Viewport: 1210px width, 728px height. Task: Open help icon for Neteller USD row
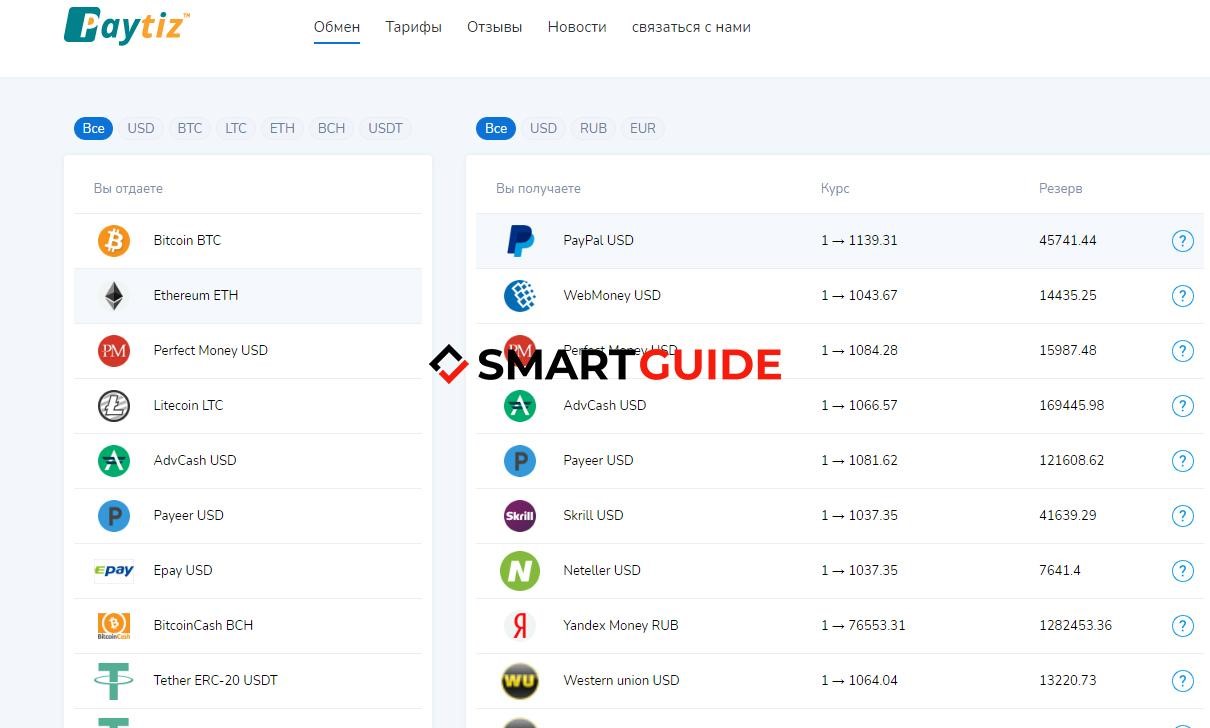[1182, 571]
